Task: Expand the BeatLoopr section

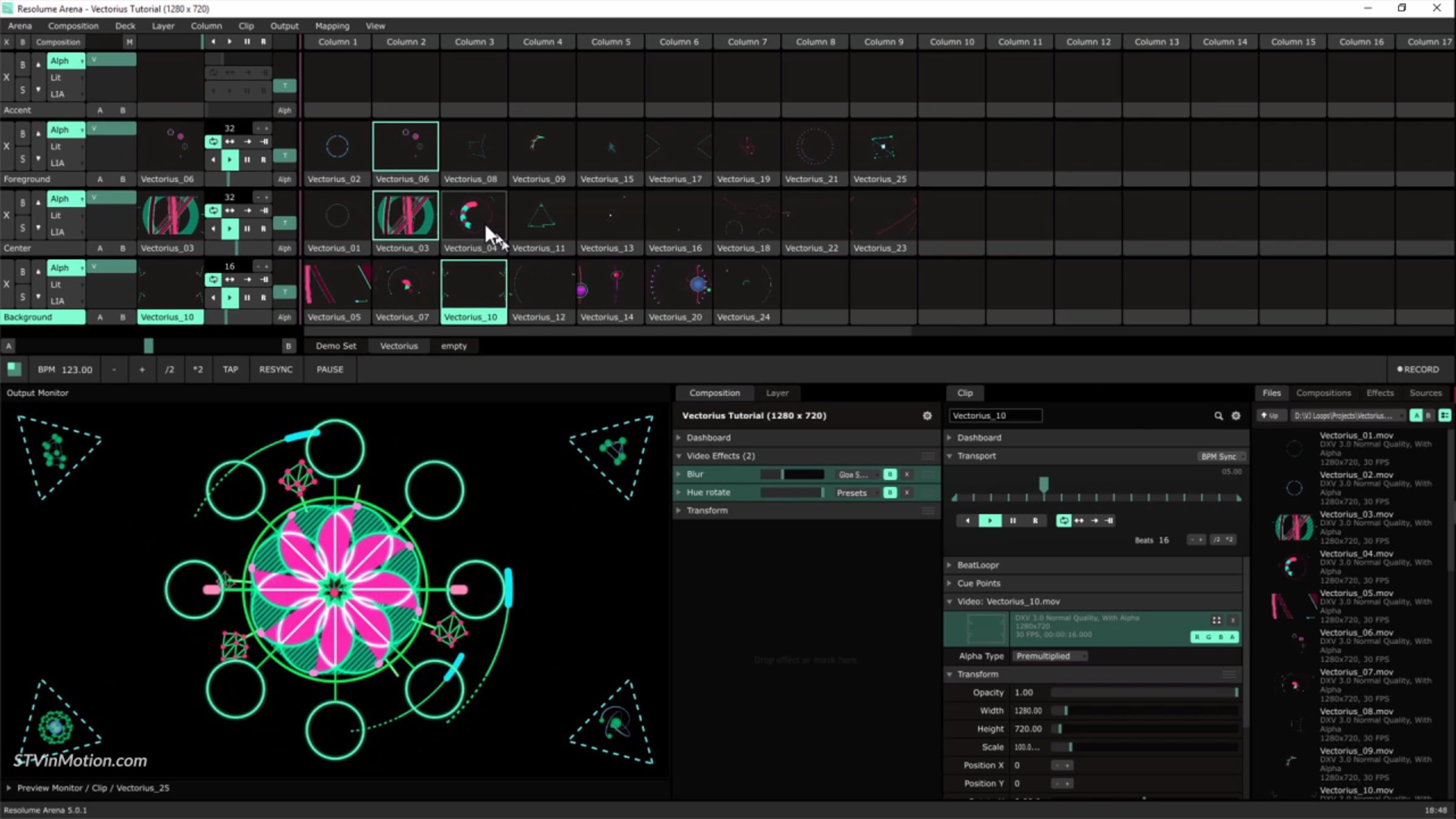Action: coord(977,565)
